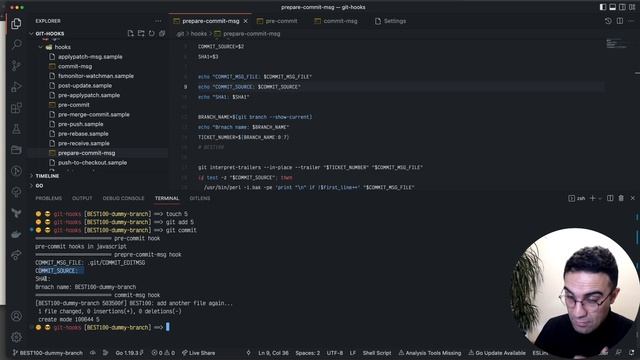Close the terminal panel
This screenshot has height=360, width=640.
(x=633, y=198)
